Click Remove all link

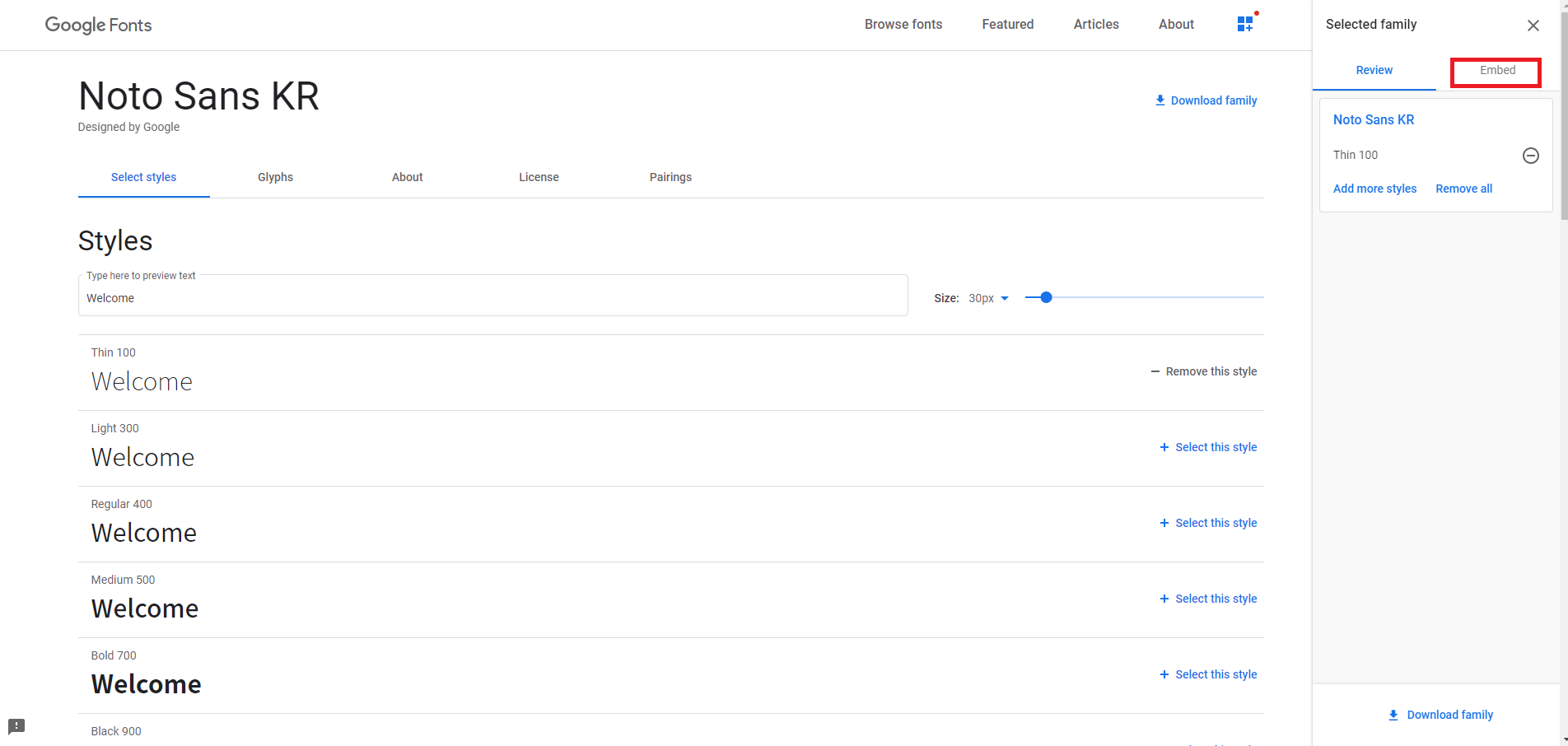click(1463, 189)
